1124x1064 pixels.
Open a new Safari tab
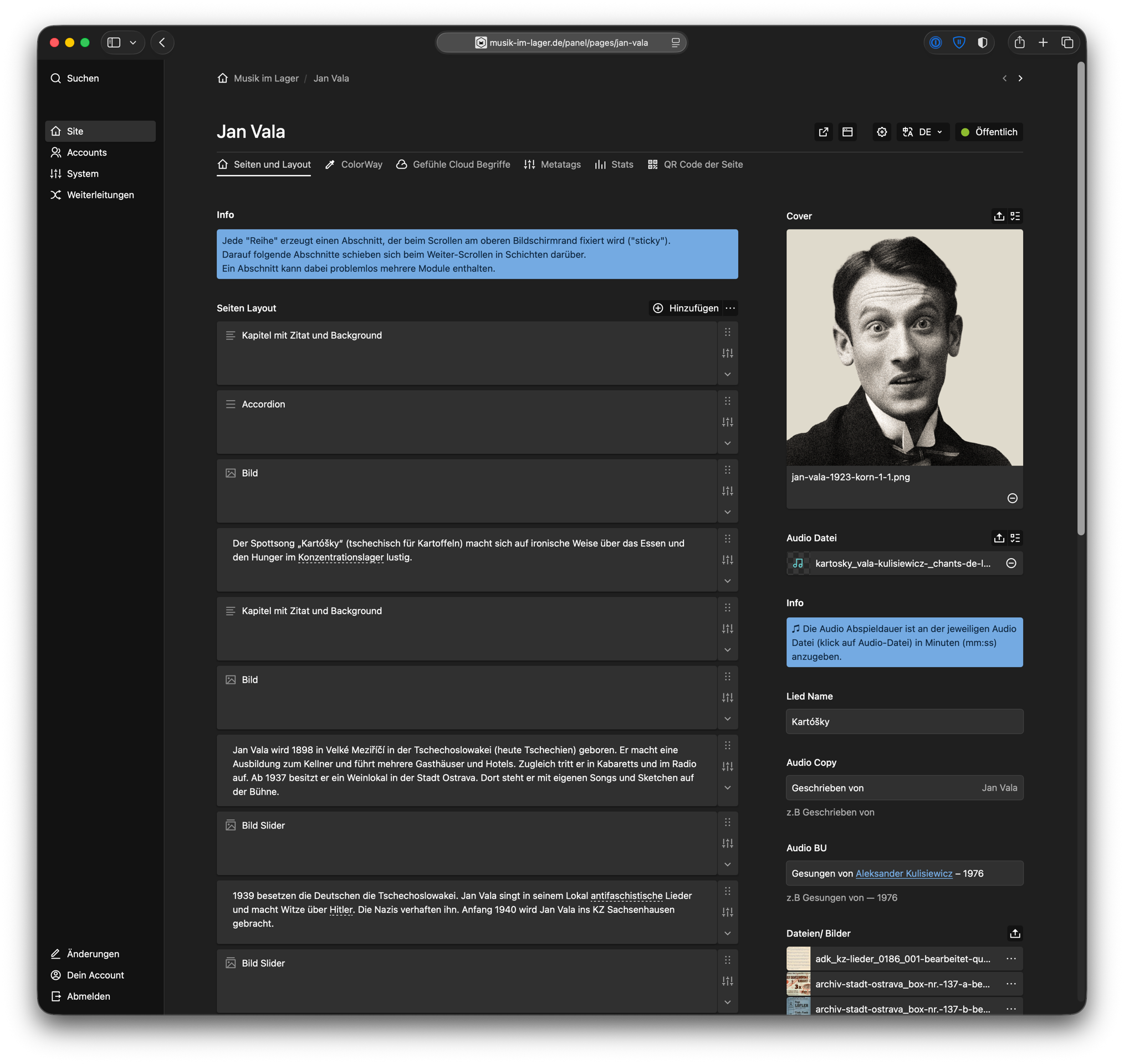click(1043, 43)
